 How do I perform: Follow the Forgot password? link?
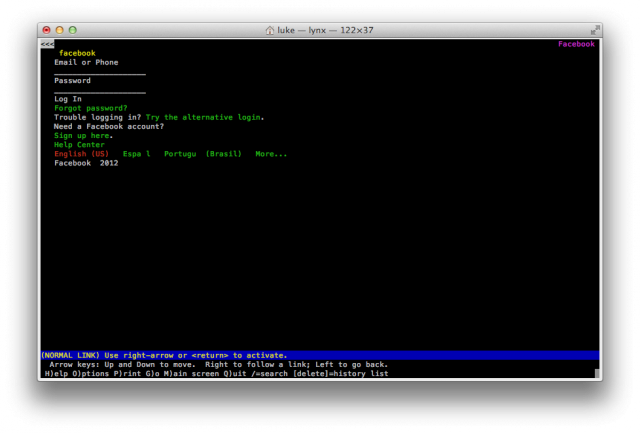pos(90,108)
